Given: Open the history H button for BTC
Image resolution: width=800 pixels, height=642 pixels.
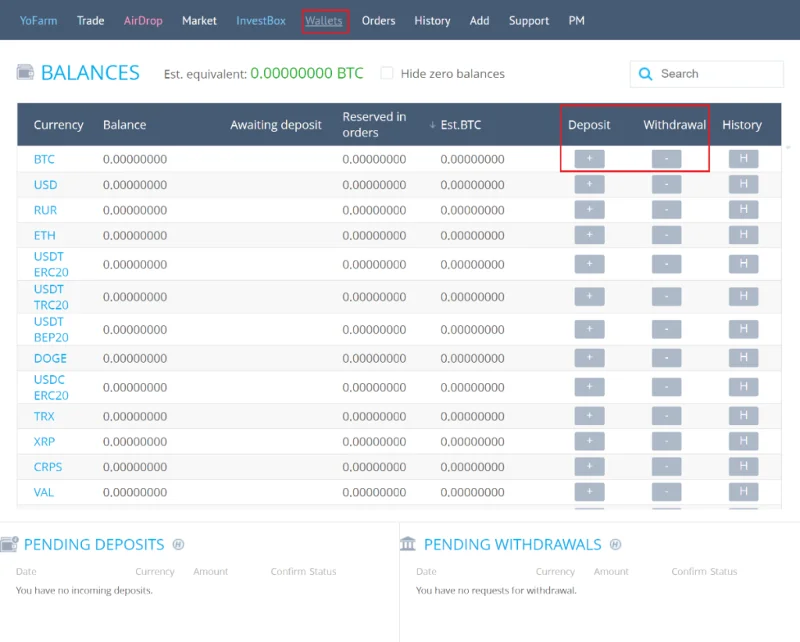Looking at the screenshot, I should pos(743,159).
